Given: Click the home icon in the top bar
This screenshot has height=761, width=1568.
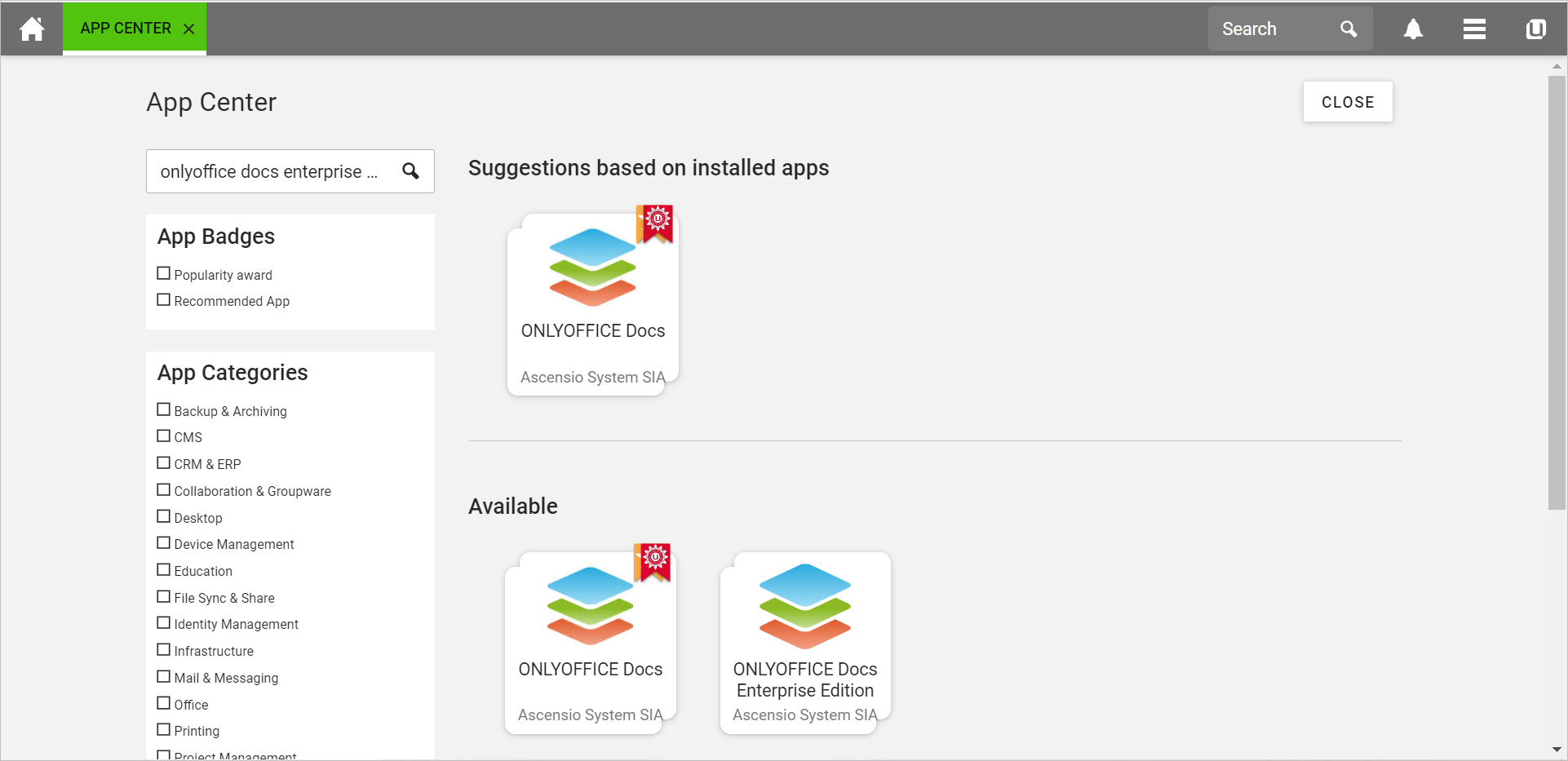Looking at the screenshot, I should pos(31,28).
